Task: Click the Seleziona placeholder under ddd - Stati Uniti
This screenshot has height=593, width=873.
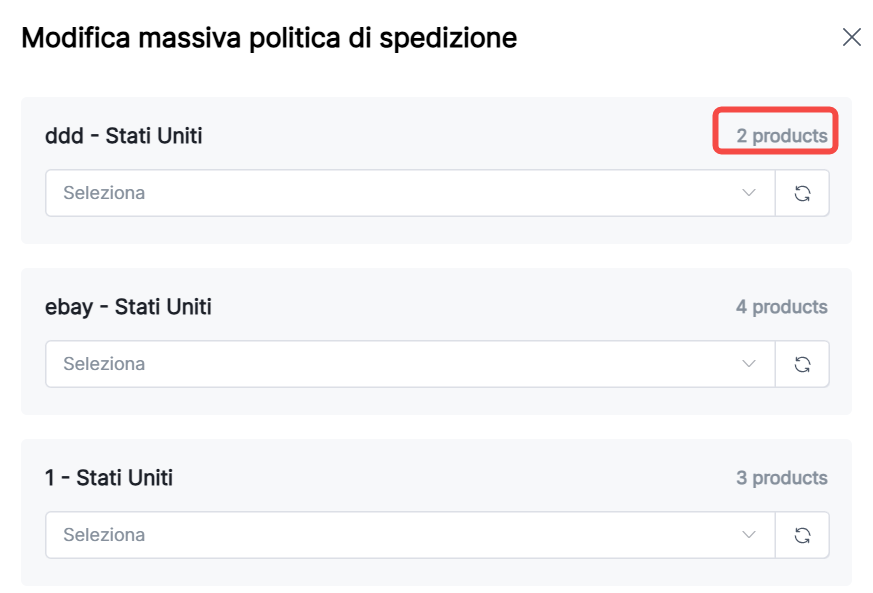Action: coord(104,193)
